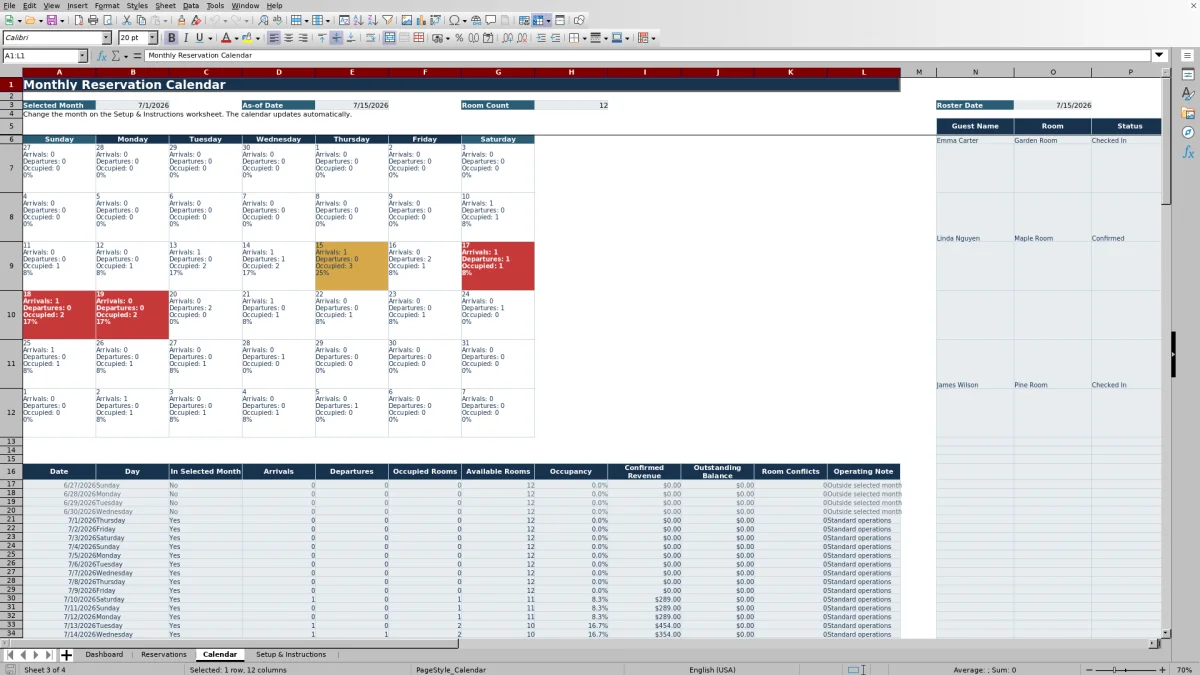Screen dimensions: 1200x675
Task: Toggle Bold formatting
Action: (171, 38)
